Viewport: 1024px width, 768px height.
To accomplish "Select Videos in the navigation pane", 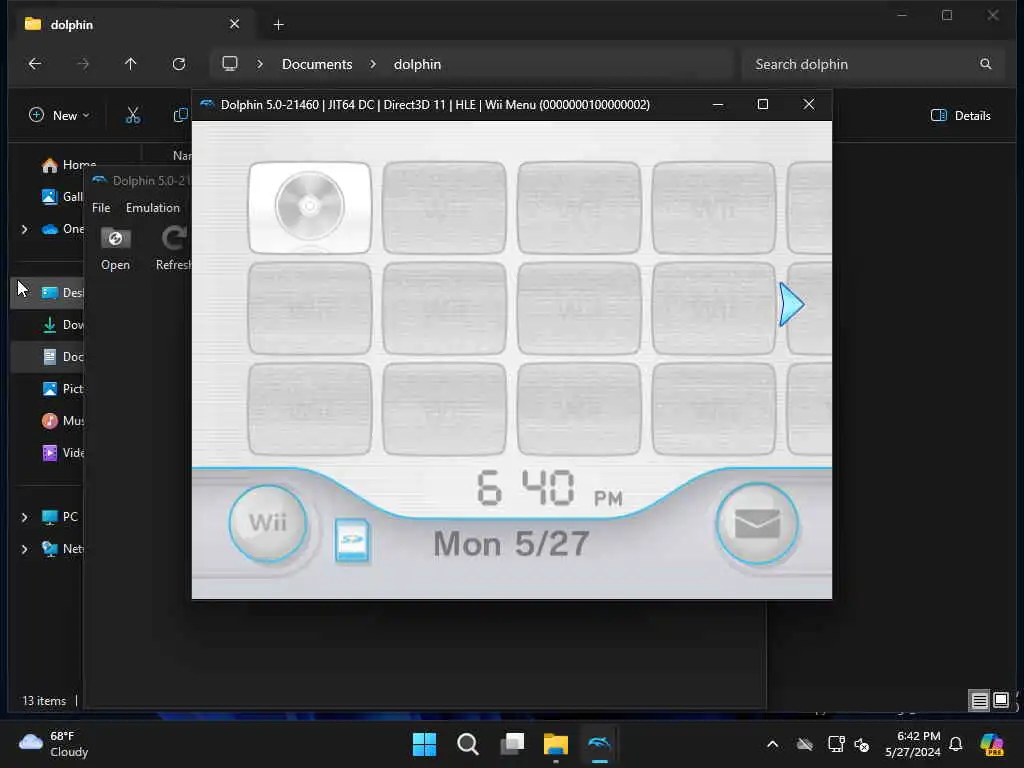I will click(x=62, y=453).
